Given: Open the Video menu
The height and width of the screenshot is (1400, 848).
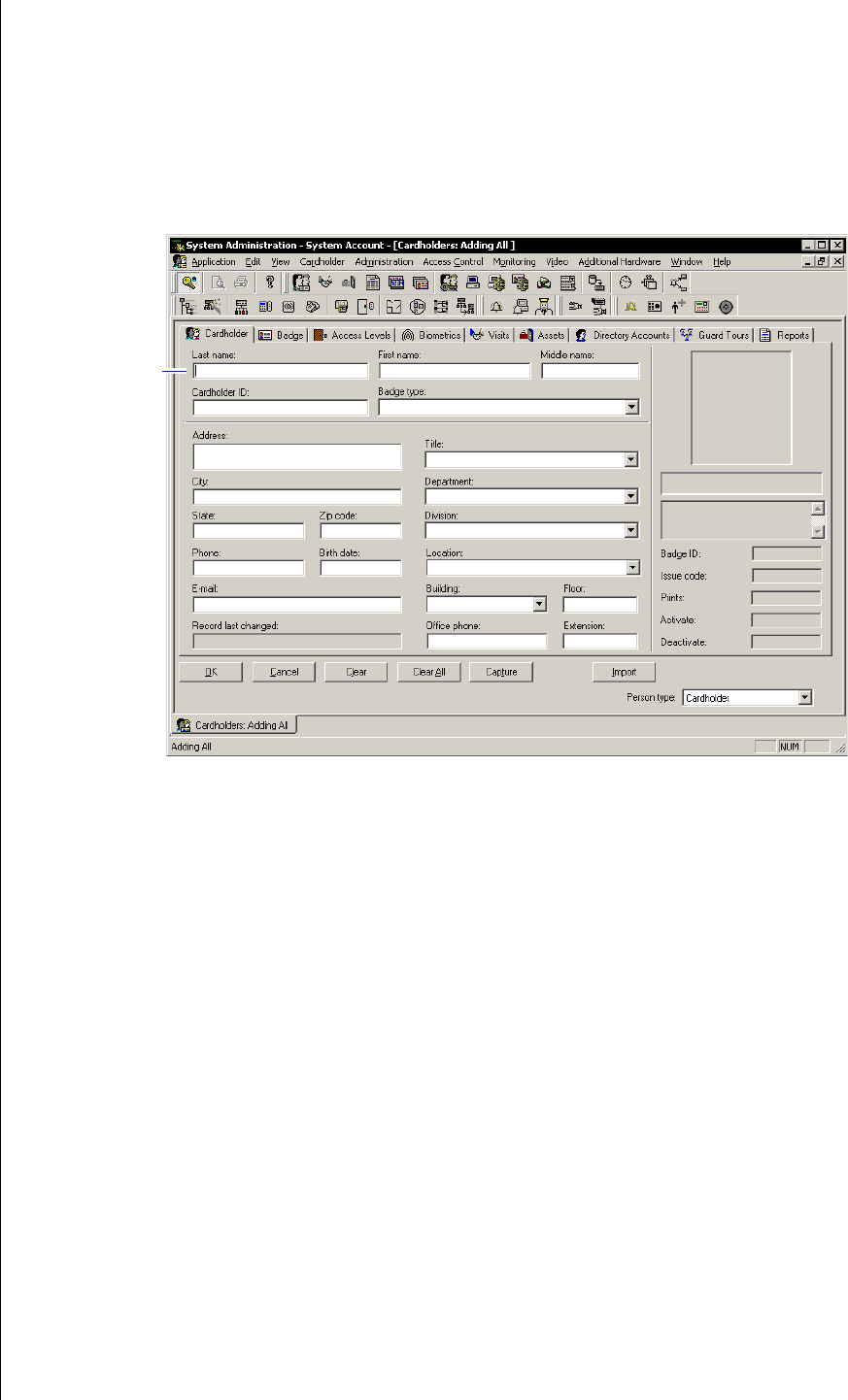Looking at the screenshot, I should (557, 262).
